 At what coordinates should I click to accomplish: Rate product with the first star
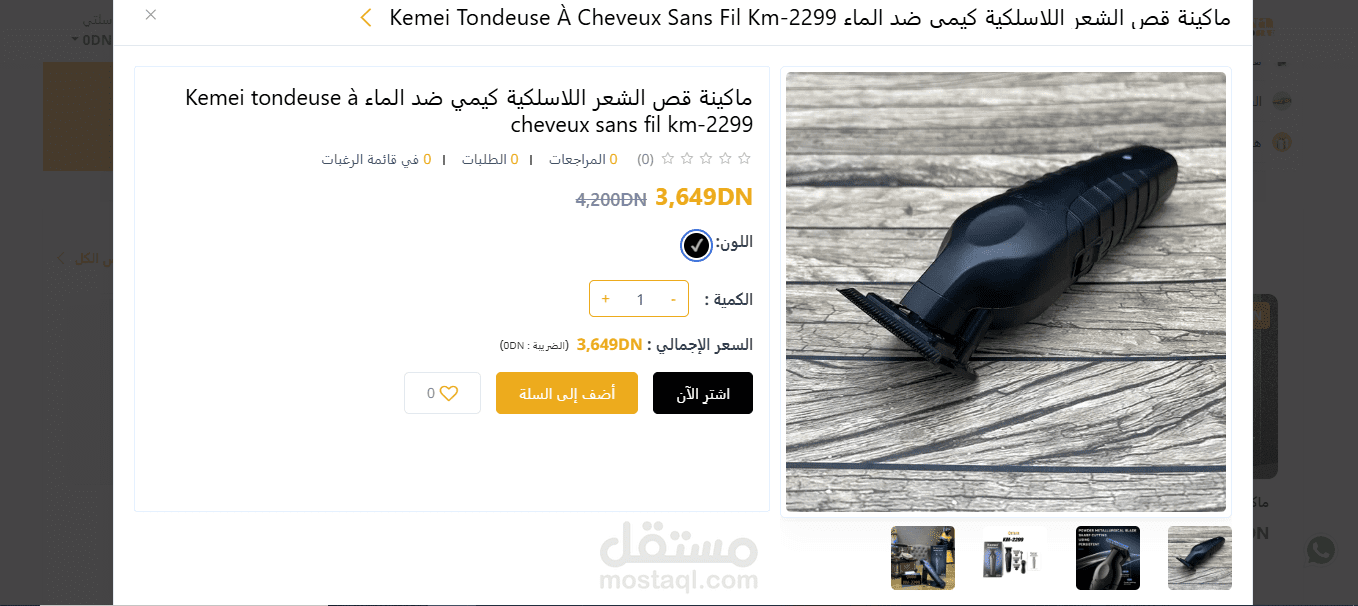coord(744,159)
